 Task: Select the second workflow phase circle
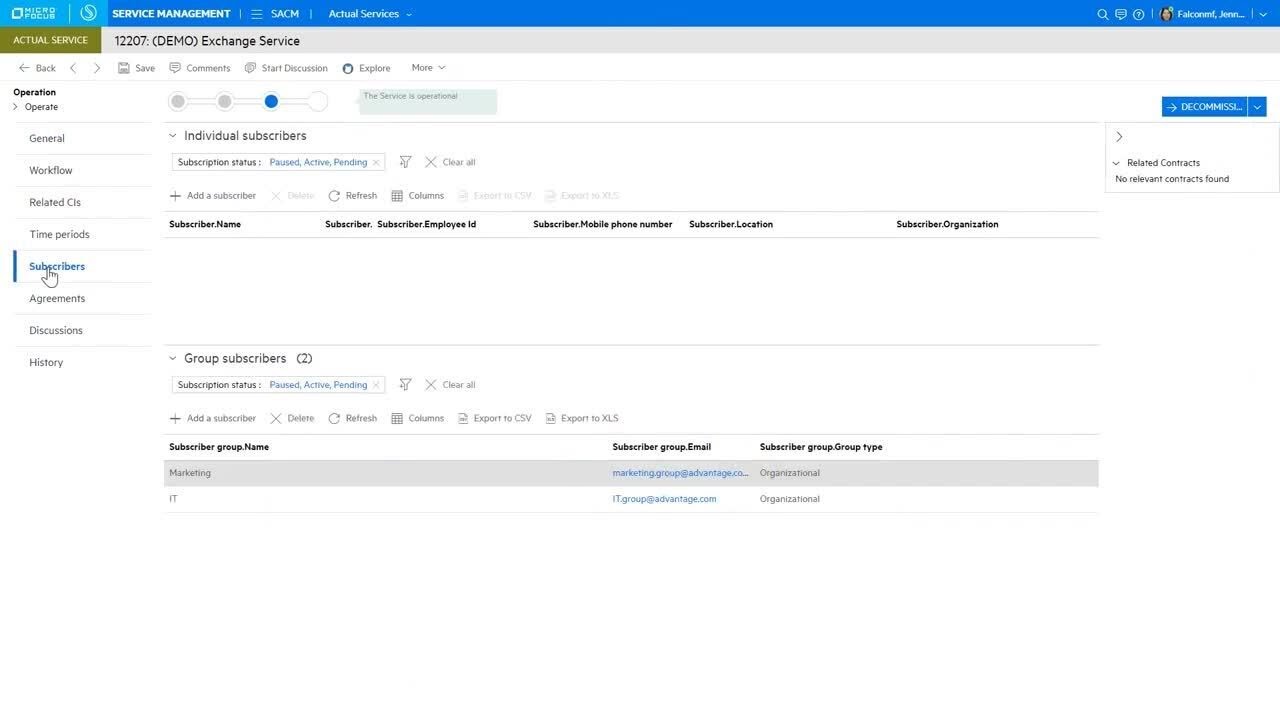(x=225, y=101)
